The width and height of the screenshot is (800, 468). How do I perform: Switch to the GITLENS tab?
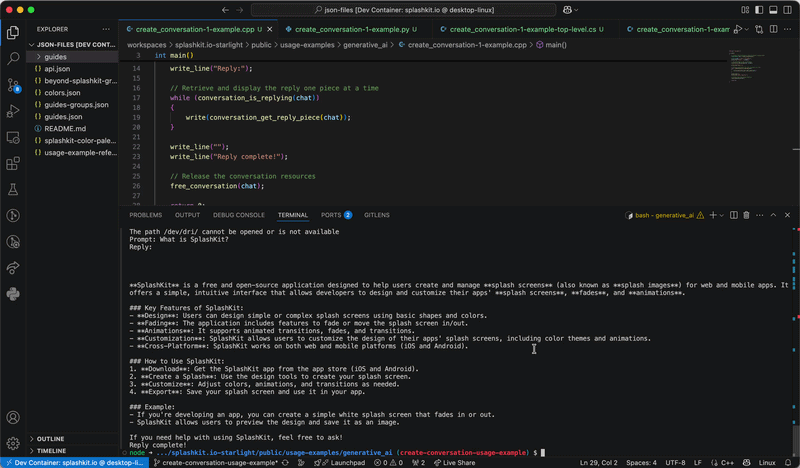click(x=377, y=215)
